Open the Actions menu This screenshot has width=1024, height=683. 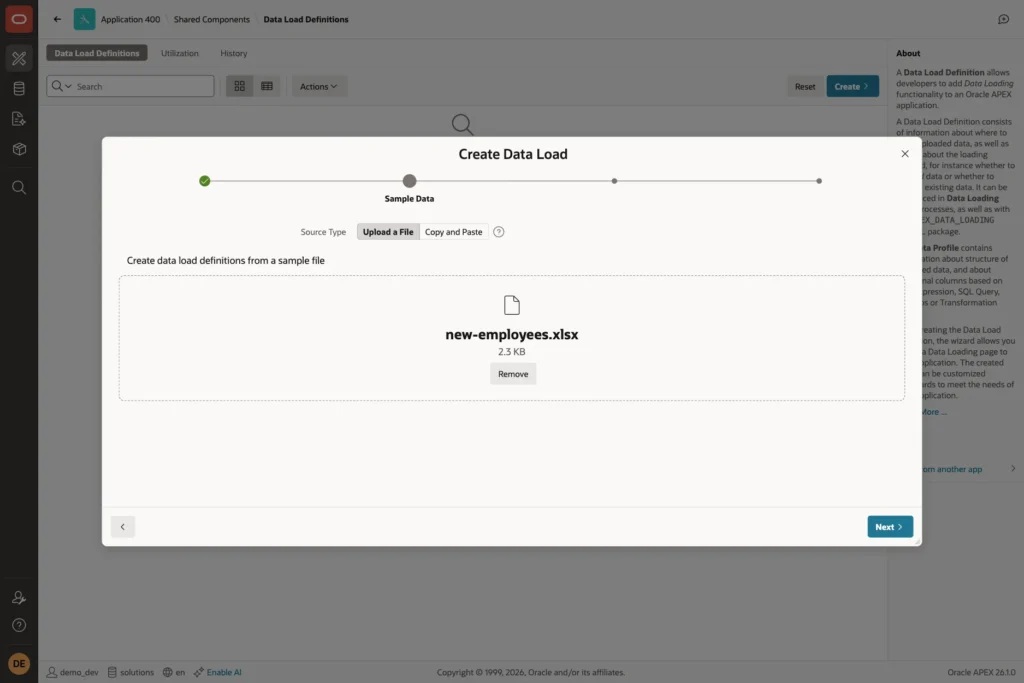pyautogui.click(x=319, y=86)
